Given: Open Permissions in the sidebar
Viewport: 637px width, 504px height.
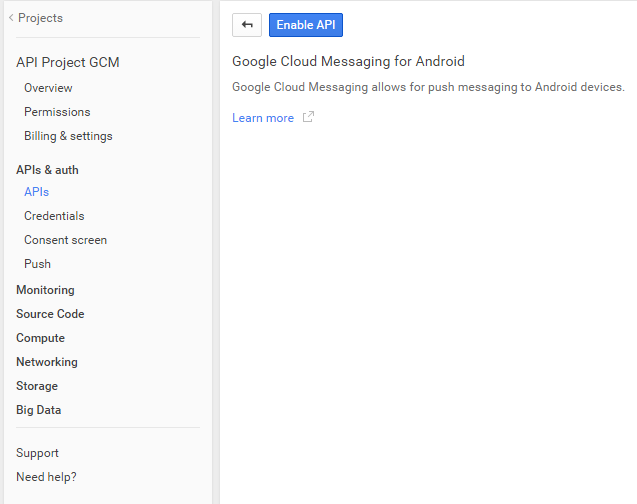Looking at the screenshot, I should 57,112.
